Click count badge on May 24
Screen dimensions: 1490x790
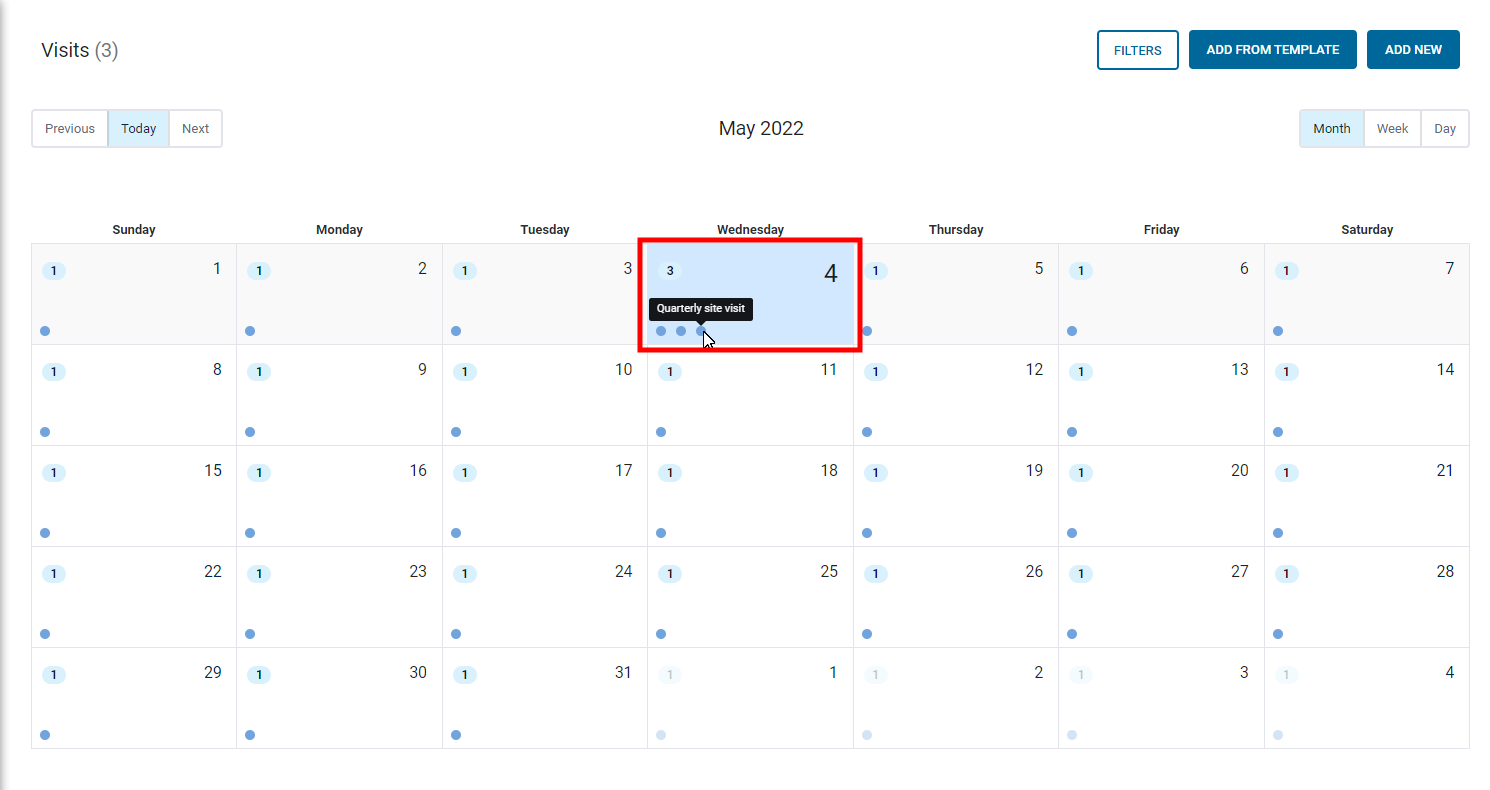coord(465,574)
